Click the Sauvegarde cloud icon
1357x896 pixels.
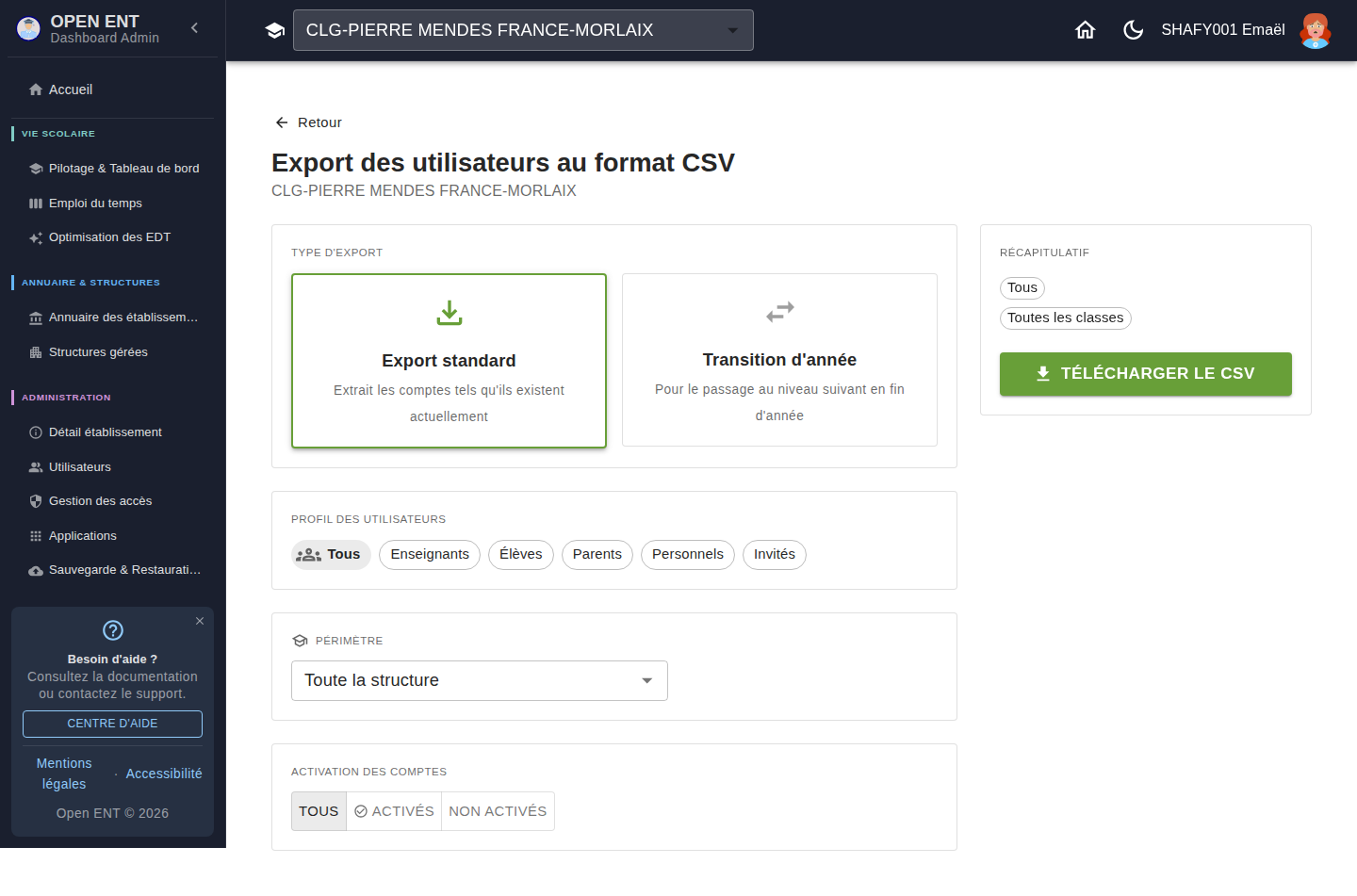tap(36, 571)
